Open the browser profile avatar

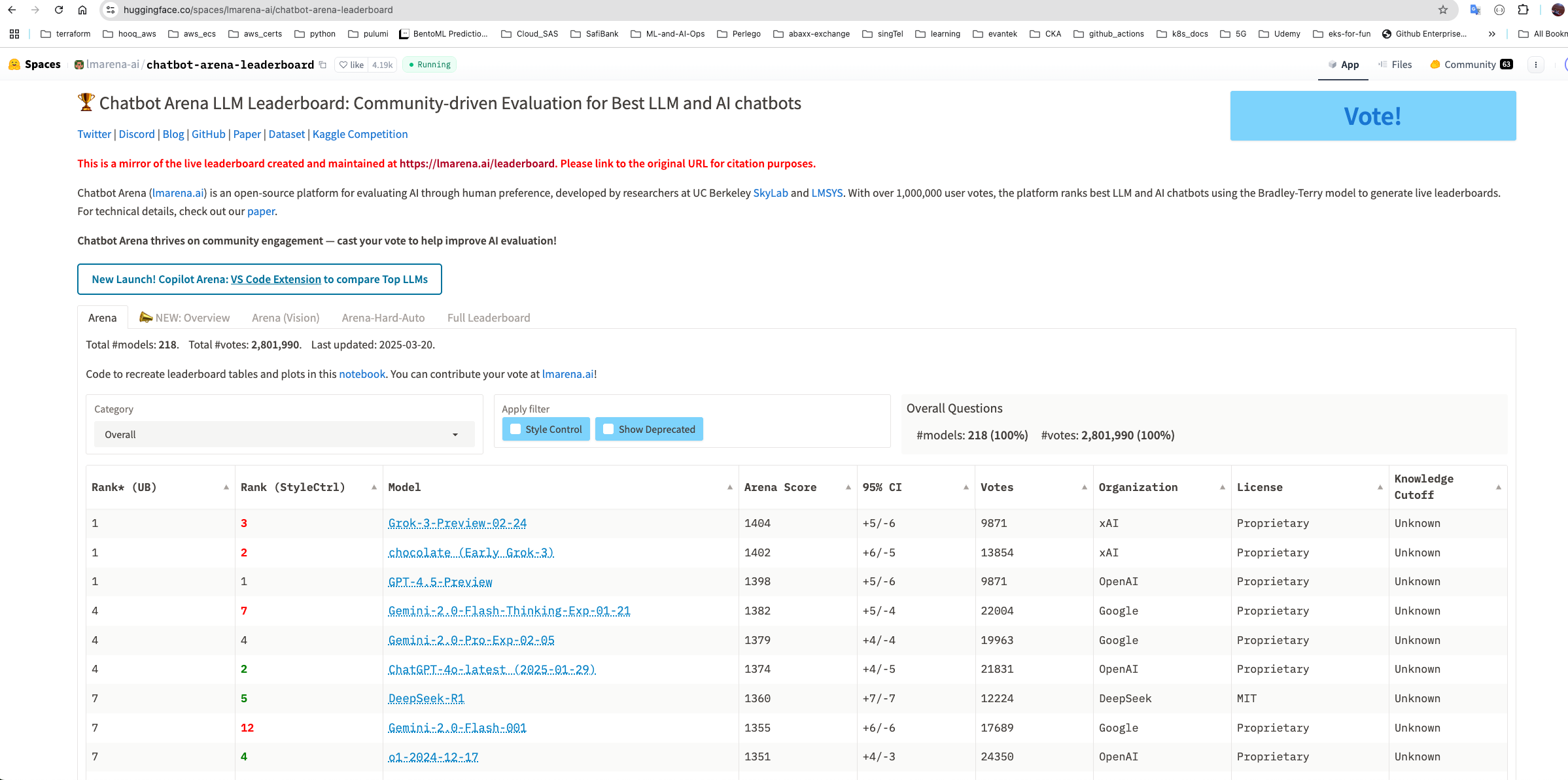(1558, 10)
